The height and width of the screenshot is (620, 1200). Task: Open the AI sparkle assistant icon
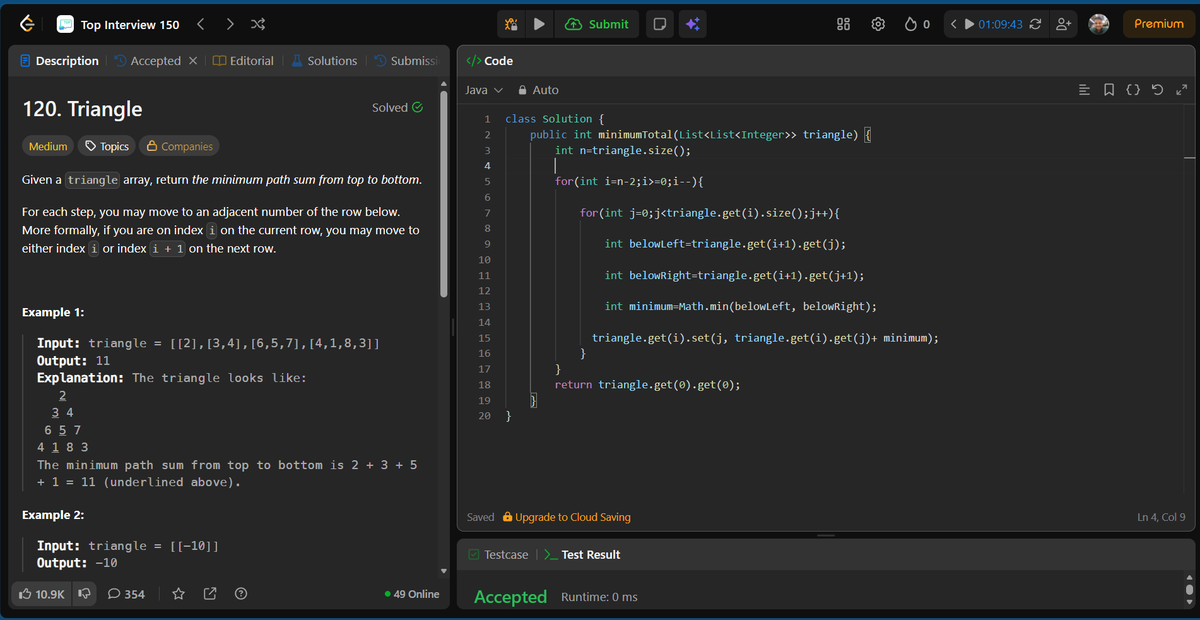pyautogui.click(x=691, y=24)
